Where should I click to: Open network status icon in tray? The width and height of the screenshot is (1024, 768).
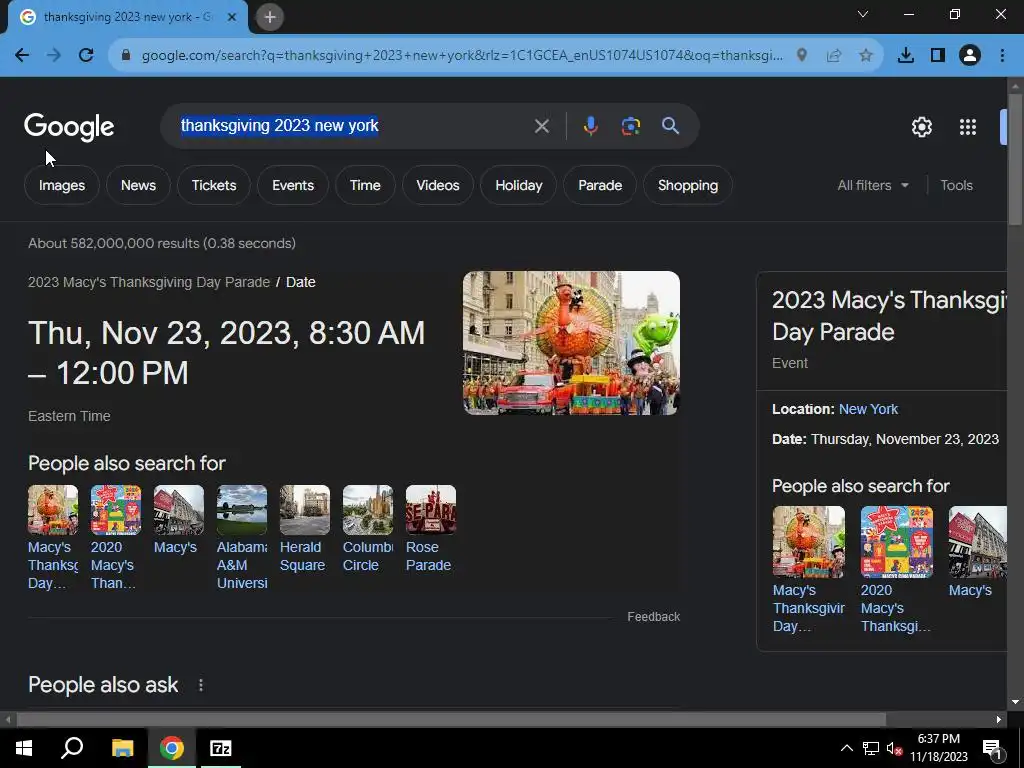tap(871, 748)
